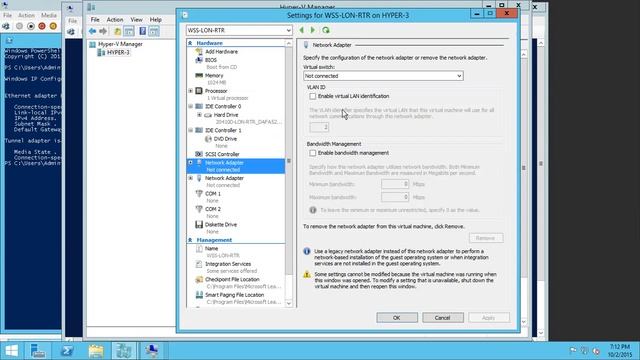Click the Hard Drive icon under IDE Controller 0
Image resolution: width=640 pixels, height=360 pixels.
(208, 115)
